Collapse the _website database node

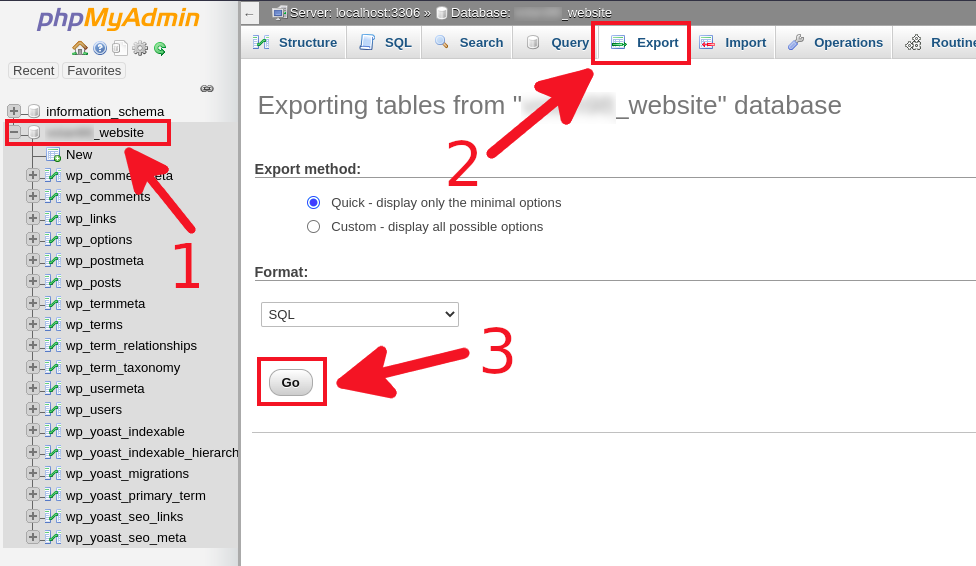pyautogui.click(x=14, y=132)
